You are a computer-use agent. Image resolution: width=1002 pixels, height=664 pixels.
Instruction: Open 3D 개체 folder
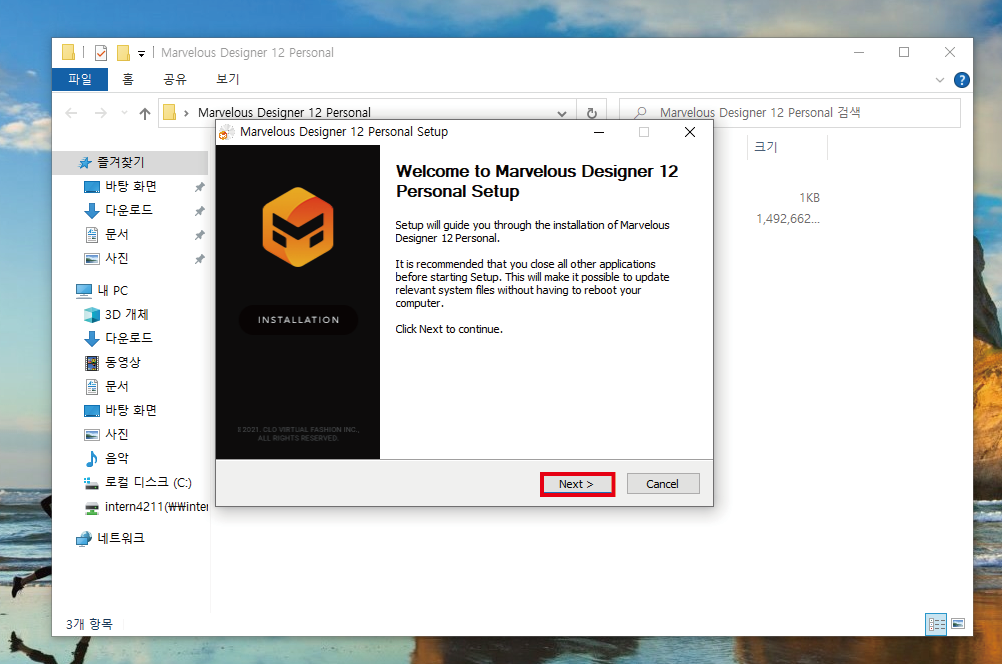click(127, 314)
